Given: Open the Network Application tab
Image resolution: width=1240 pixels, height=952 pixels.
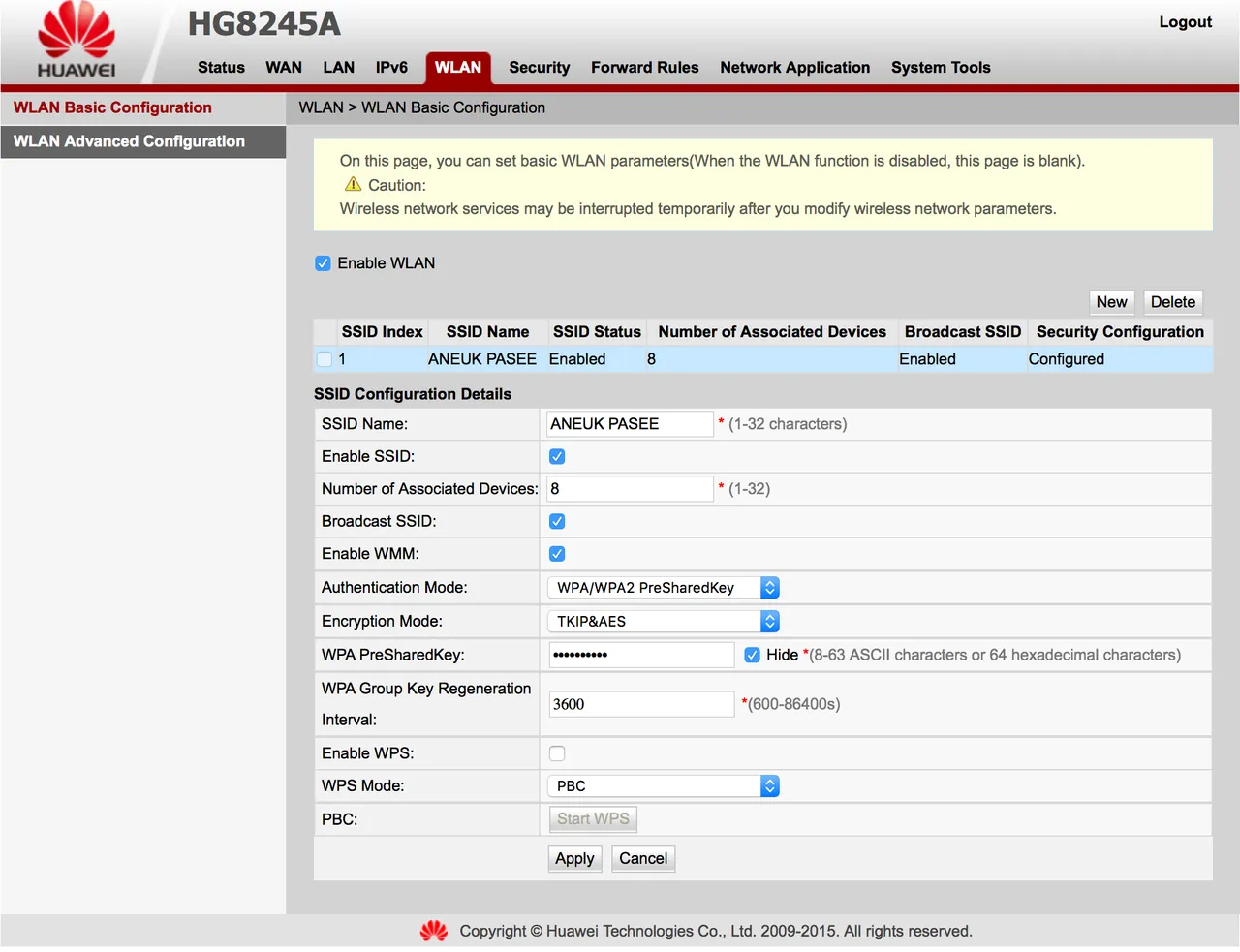Looking at the screenshot, I should coord(795,68).
